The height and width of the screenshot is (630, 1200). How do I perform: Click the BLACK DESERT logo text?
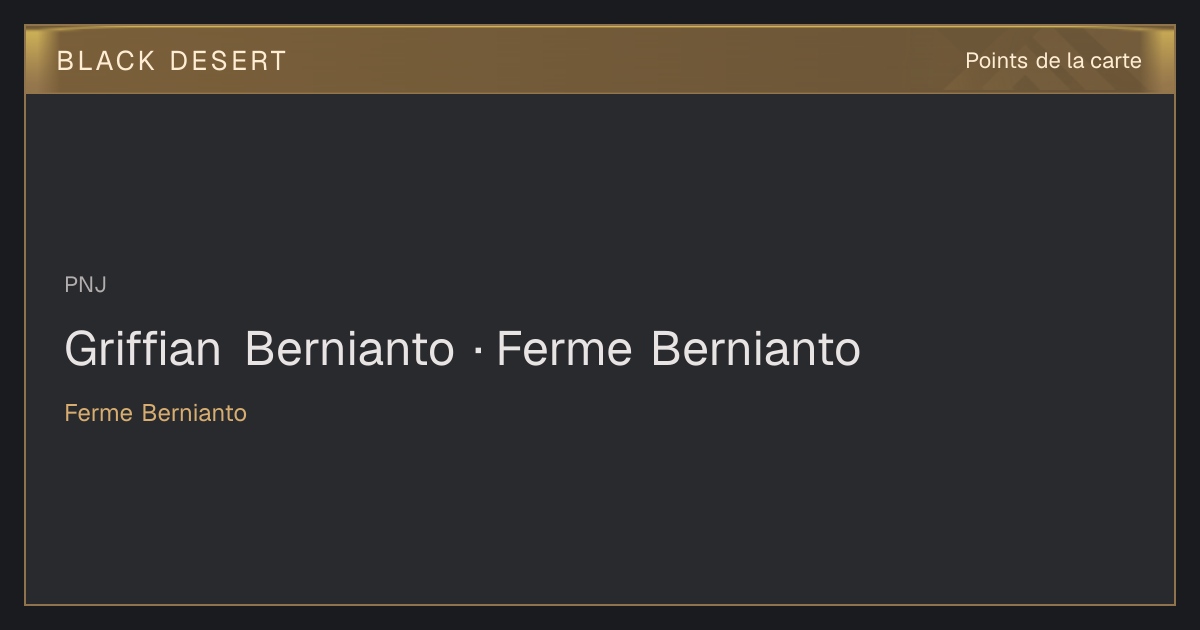172,61
